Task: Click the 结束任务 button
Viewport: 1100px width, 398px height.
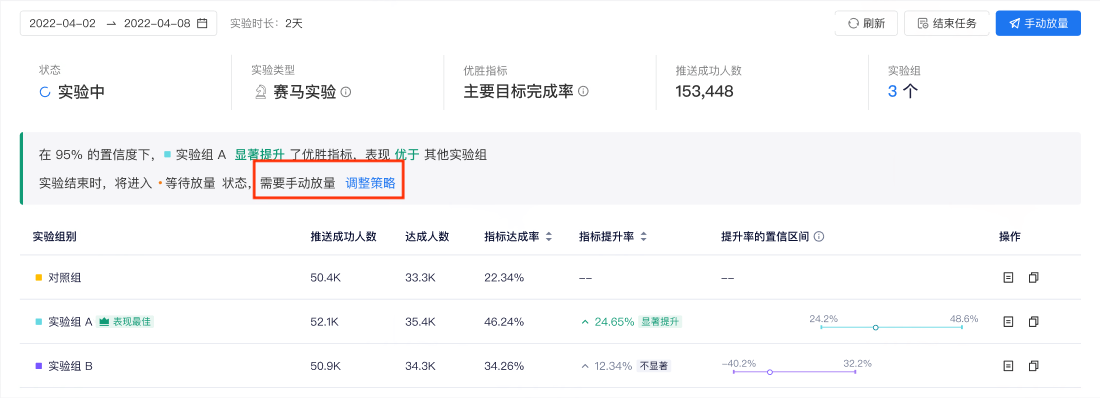Action: [946, 23]
